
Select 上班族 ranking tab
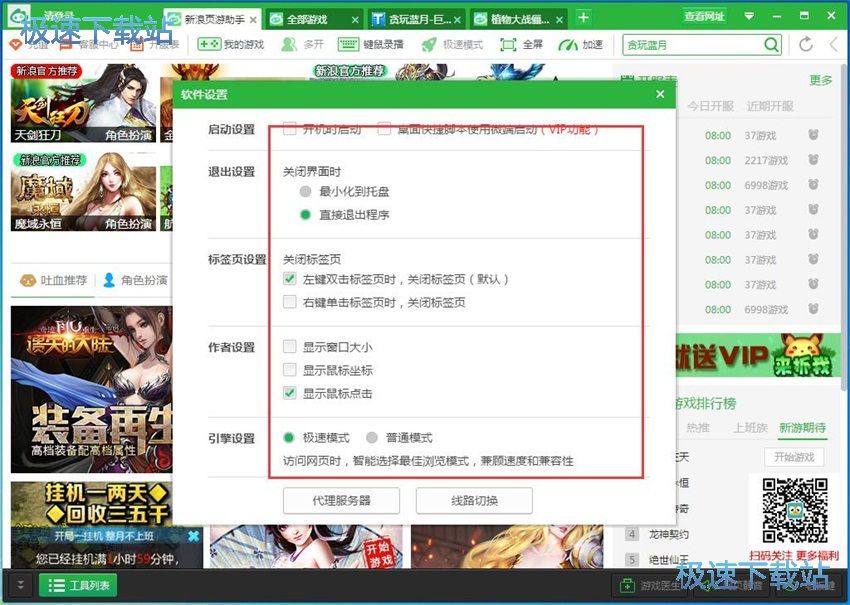click(751, 428)
